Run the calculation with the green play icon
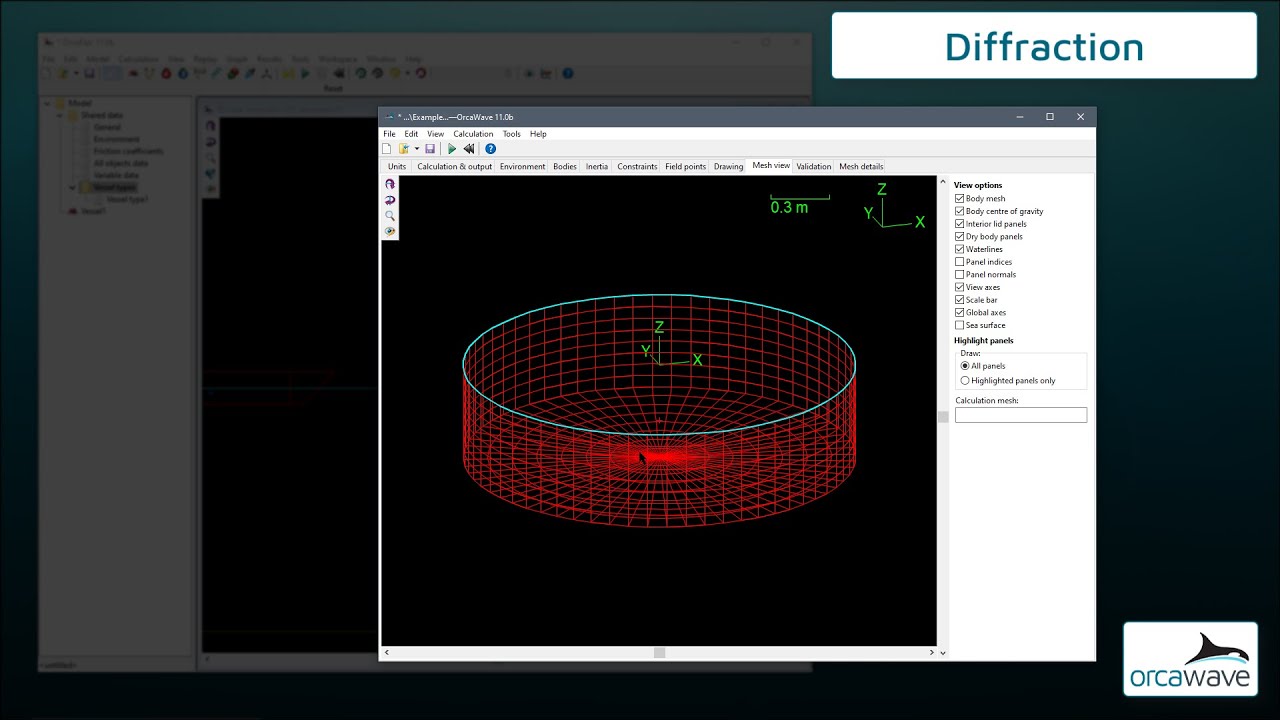 coord(452,149)
